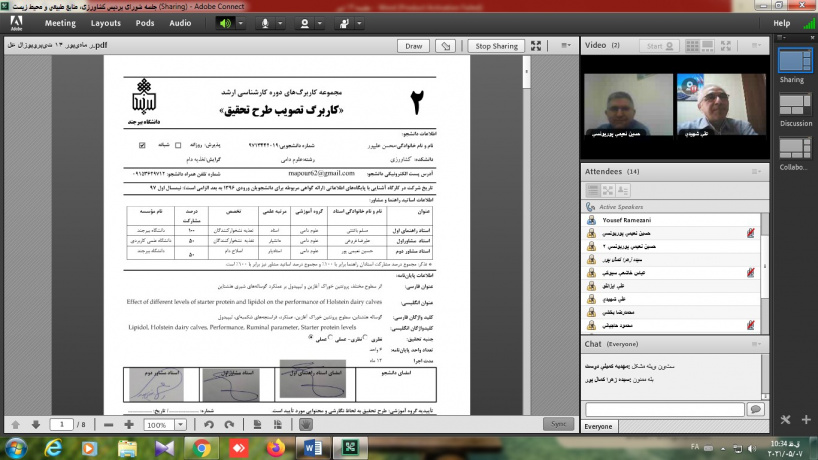
Task: Toggle the speaker audio icon
Action: coord(226,23)
